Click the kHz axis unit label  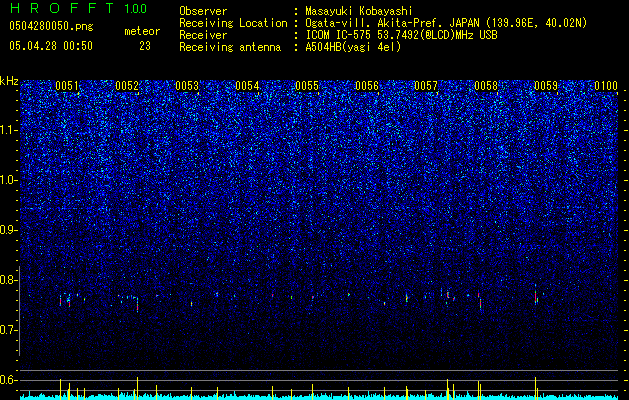[9, 81]
